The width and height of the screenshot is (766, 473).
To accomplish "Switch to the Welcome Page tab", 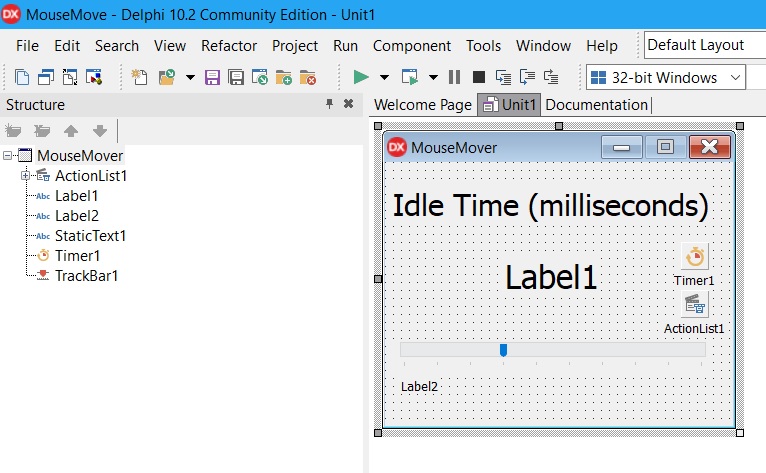I will (x=423, y=105).
